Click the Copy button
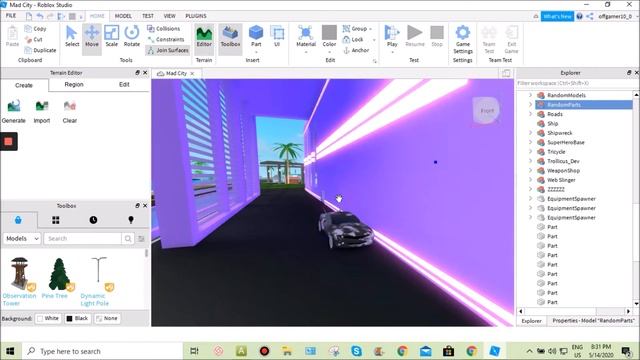Screen dimensions: 640x360 36,29
